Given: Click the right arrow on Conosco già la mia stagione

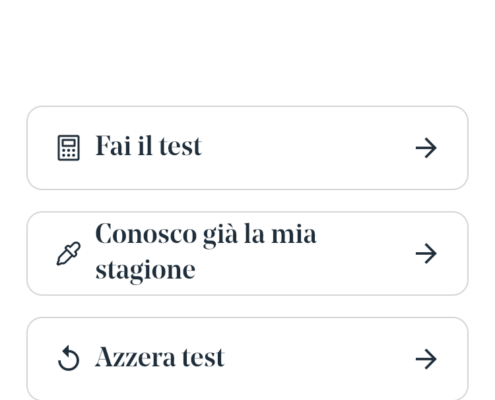Looking at the screenshot, I should tap(426, 254).
